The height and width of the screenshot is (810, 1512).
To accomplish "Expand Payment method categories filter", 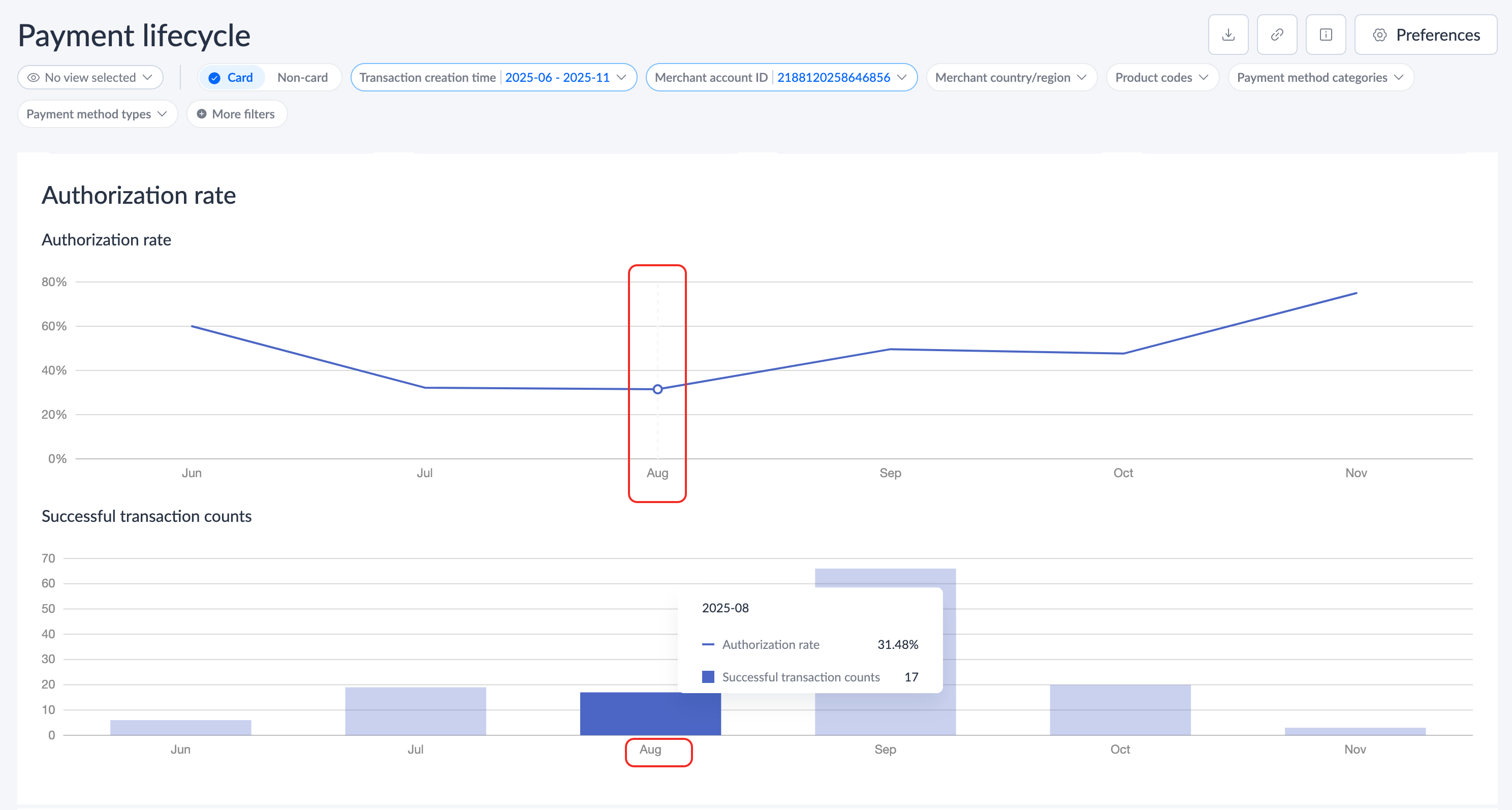I will click(1320, 77).
